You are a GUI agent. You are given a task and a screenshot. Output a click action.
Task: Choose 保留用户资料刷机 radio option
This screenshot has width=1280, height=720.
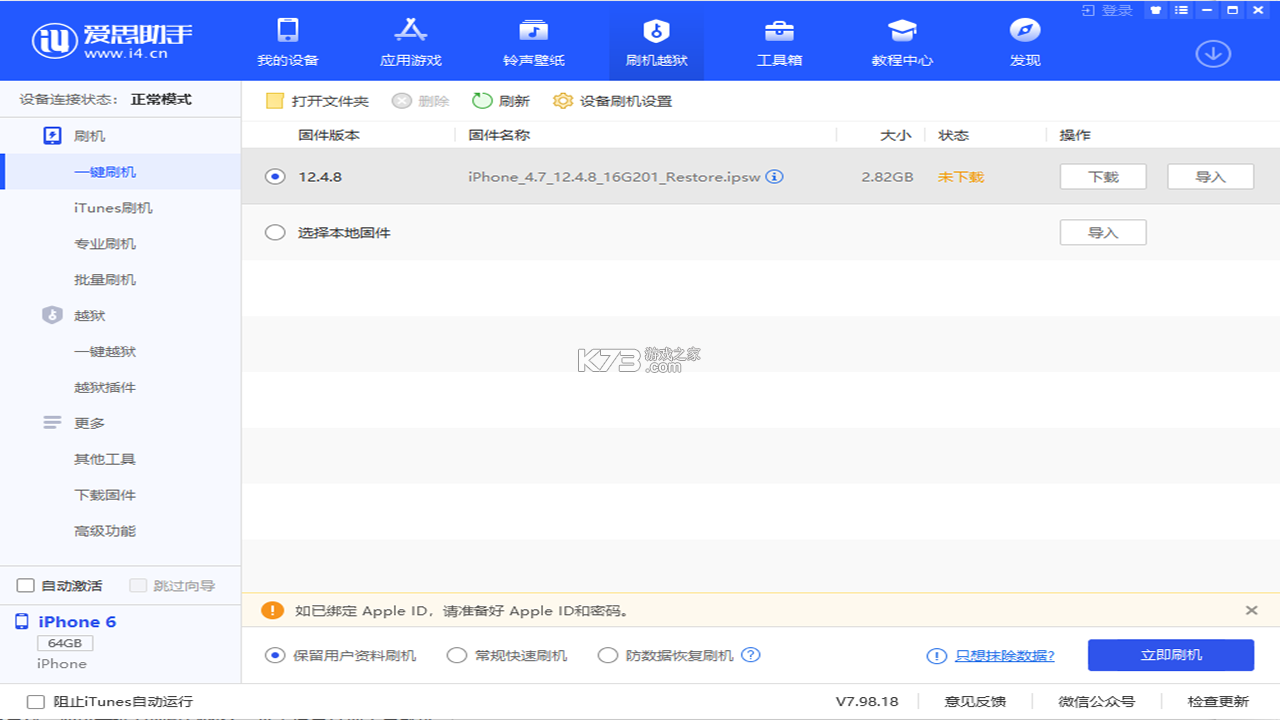pos(275,655)
